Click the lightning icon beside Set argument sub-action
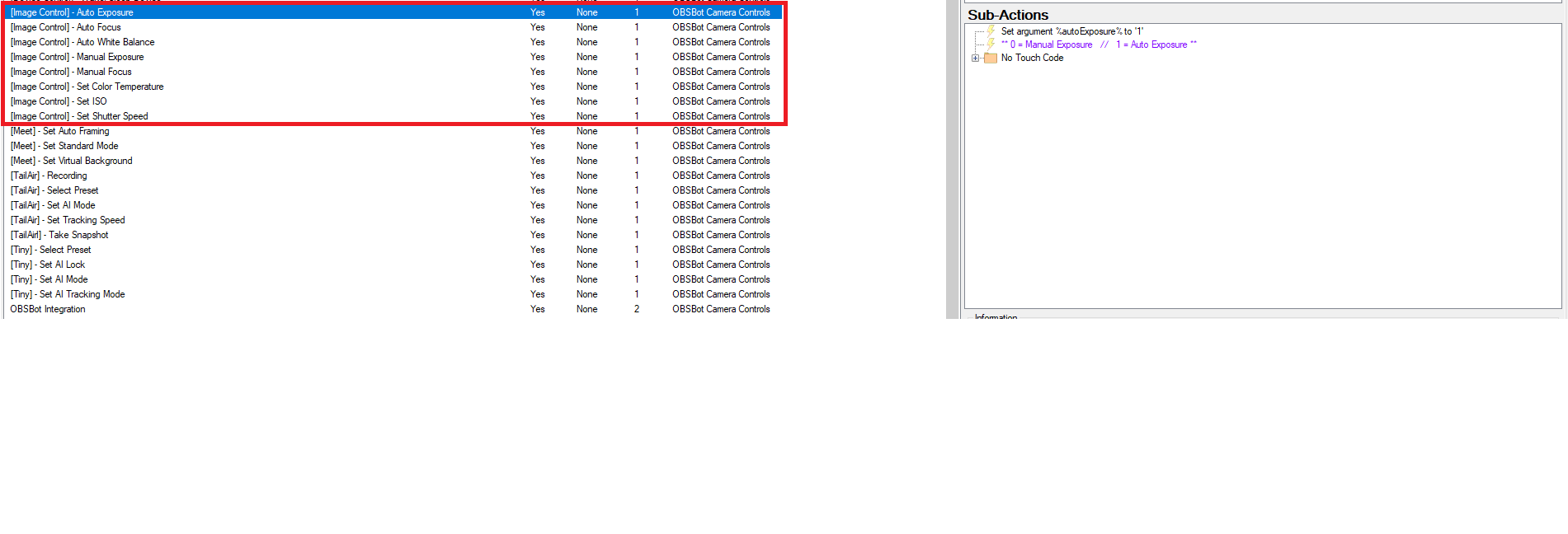The height and width of the screenshot is (534, 1568). coord(991,31)
